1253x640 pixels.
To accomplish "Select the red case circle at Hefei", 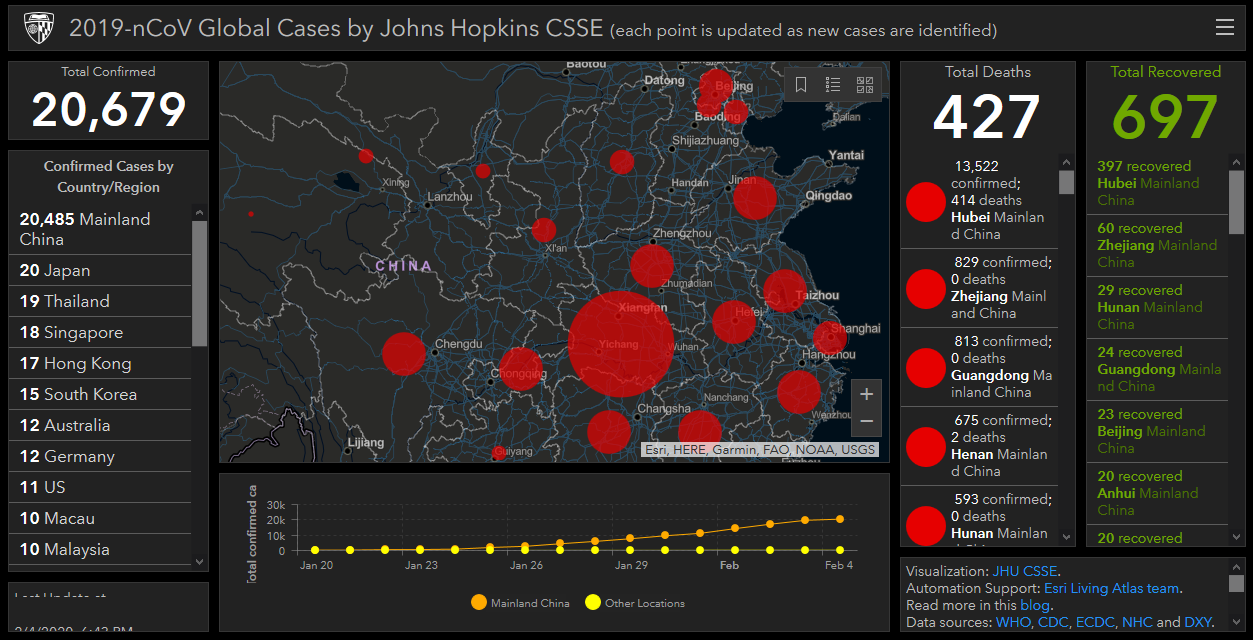I will coord(734,322).
